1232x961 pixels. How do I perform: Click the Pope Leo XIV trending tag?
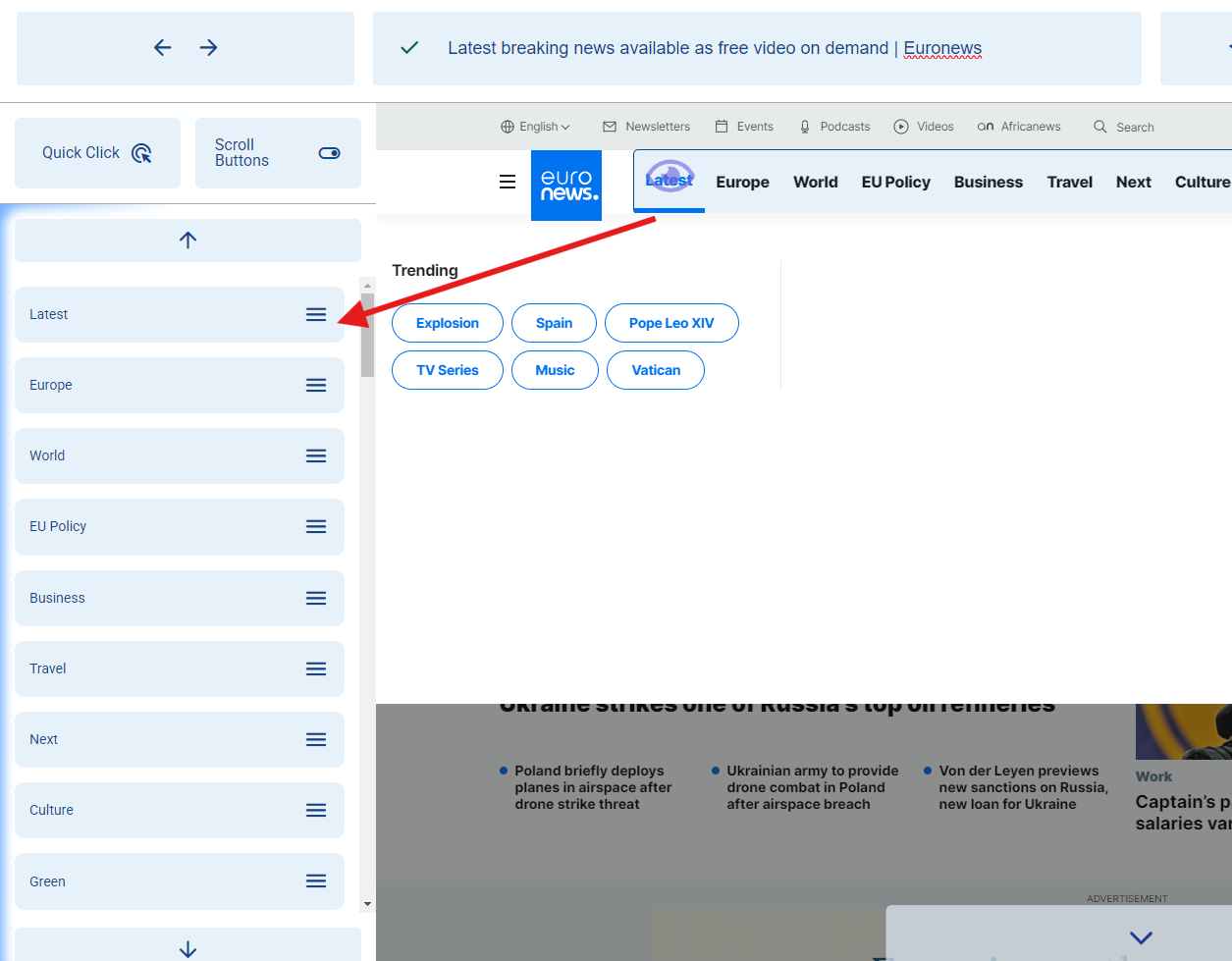(671, 323)
